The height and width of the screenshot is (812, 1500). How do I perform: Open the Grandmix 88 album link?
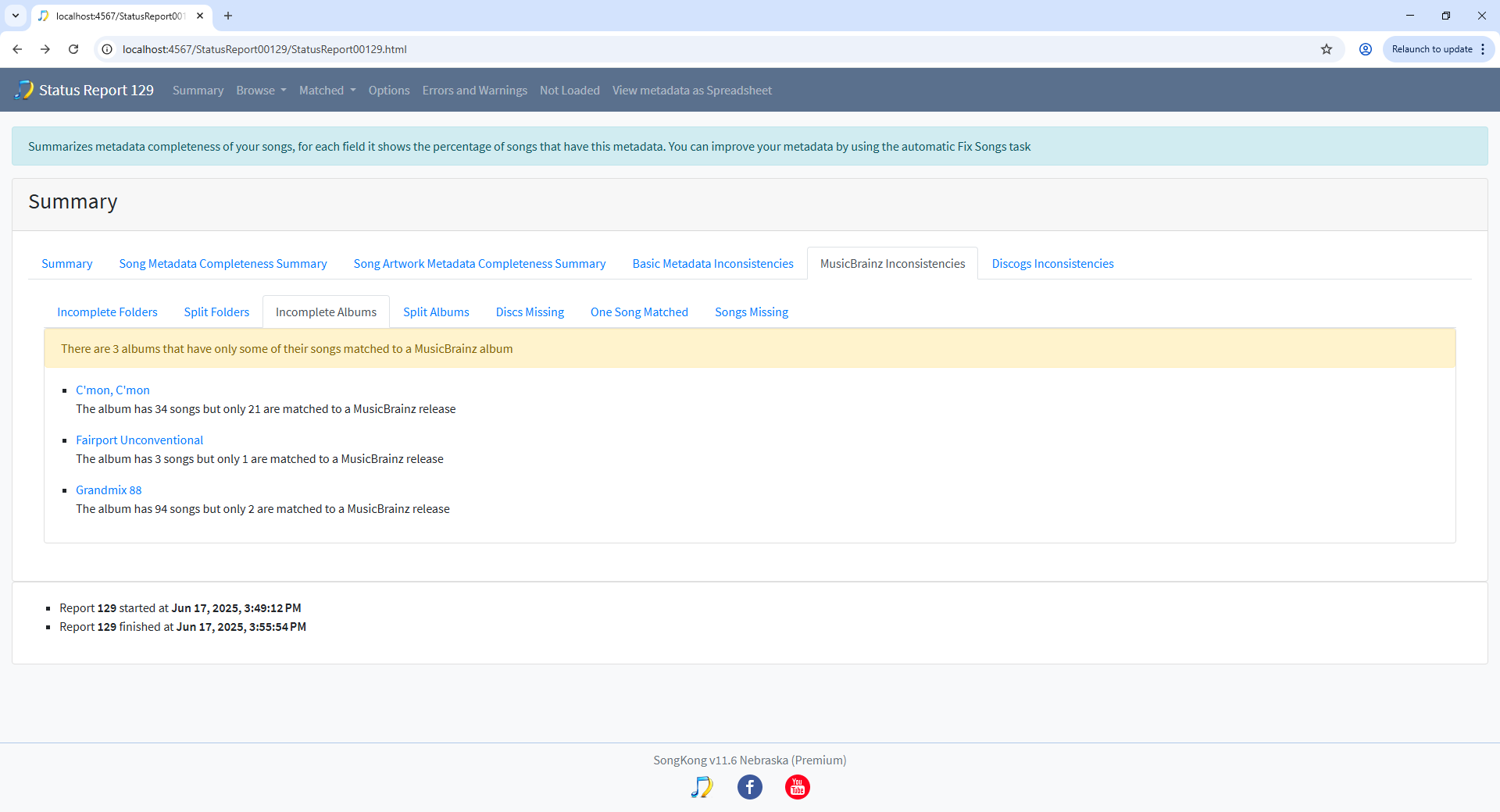point(109,490)
